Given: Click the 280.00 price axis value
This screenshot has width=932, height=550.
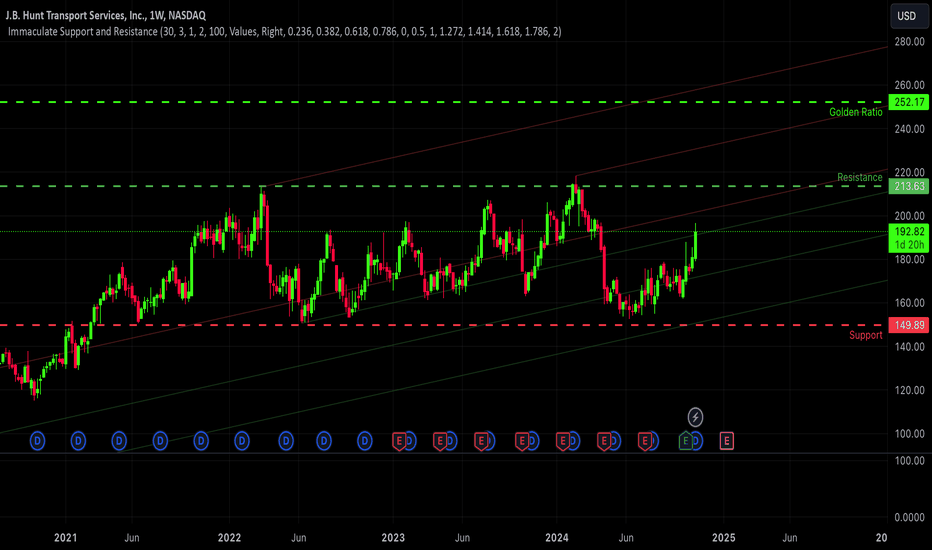Looking at the screenshot, I should pos(909,42).
